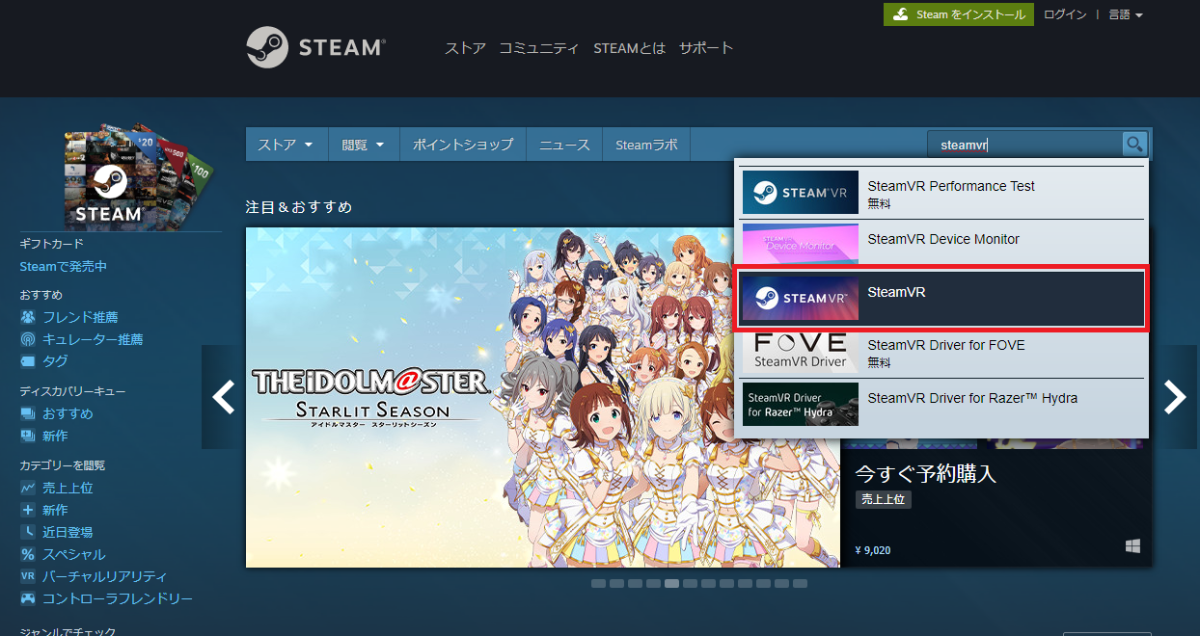Select the SteamVR Device Monitor result text
Image resolution: width=1200 pixels, height=636 pixels.
point(944,239)
